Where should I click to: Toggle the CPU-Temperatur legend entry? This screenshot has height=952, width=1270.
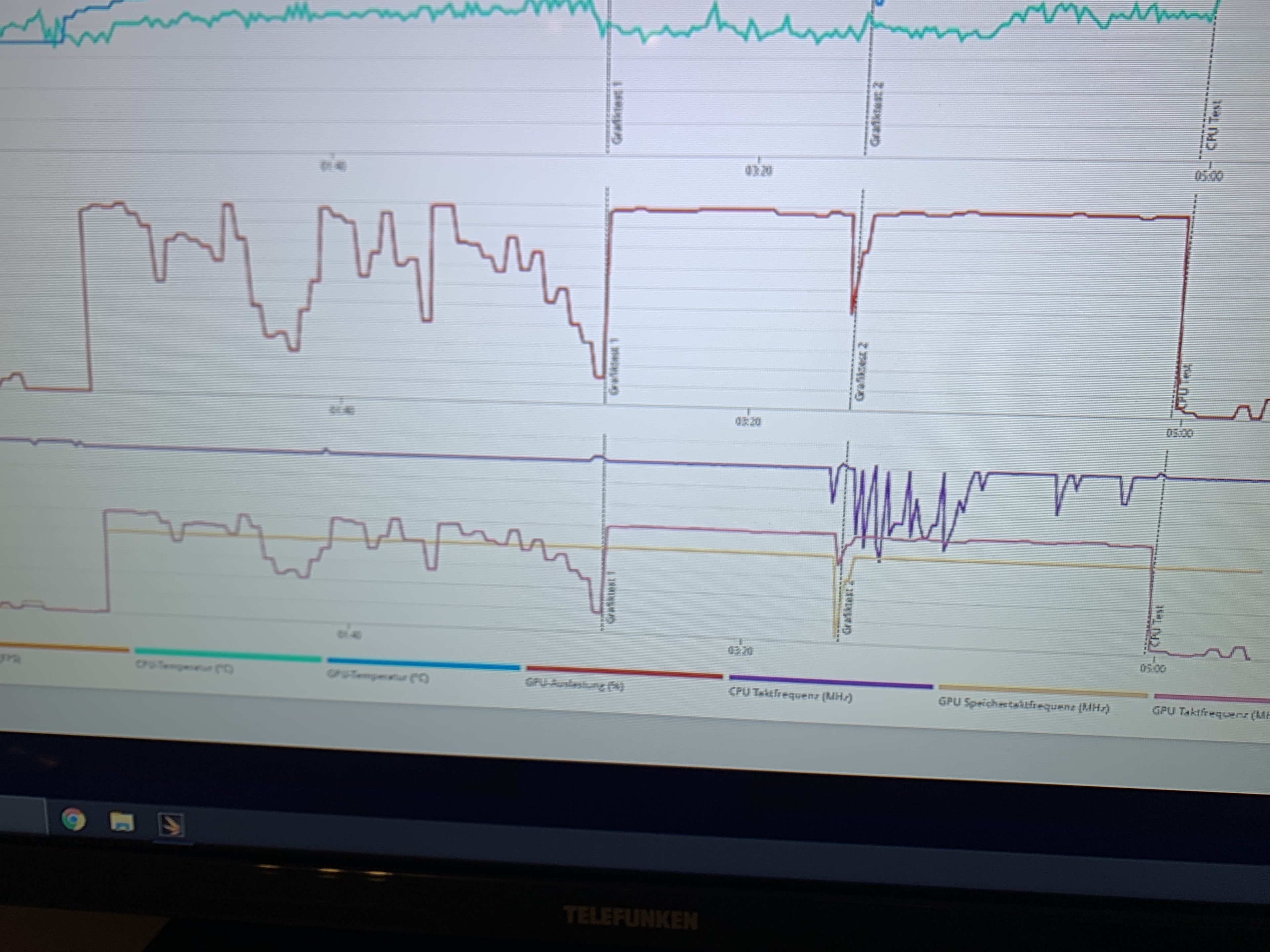click(184, 668)
